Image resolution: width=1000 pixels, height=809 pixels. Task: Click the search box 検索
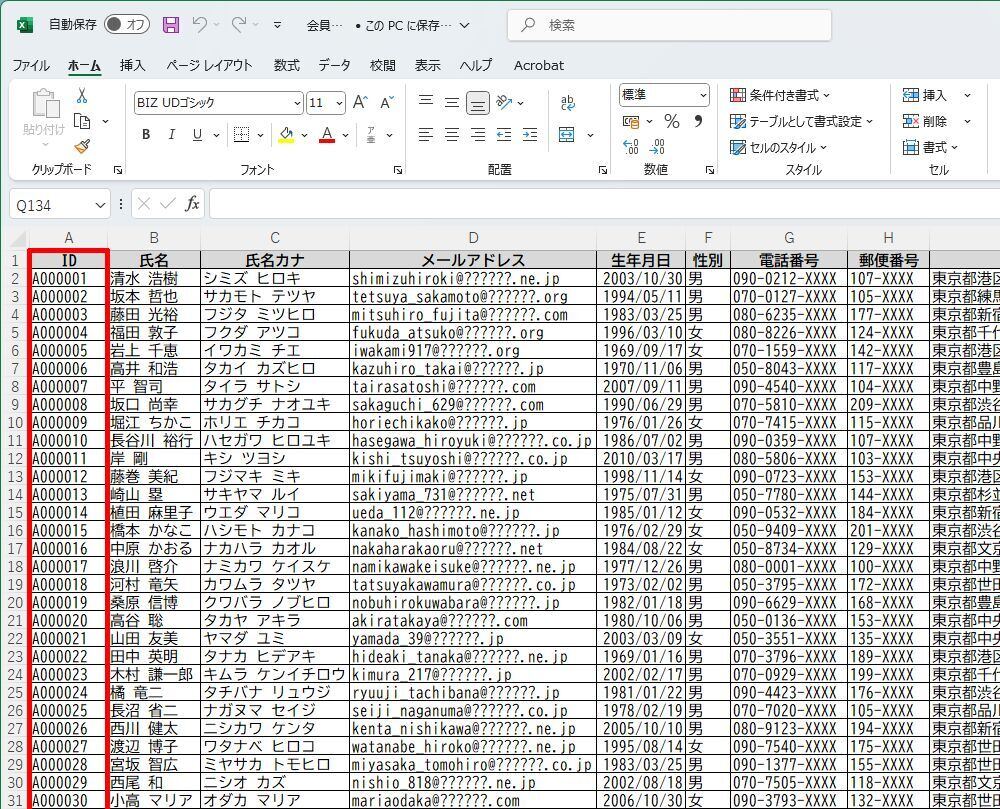click(670, 25)
